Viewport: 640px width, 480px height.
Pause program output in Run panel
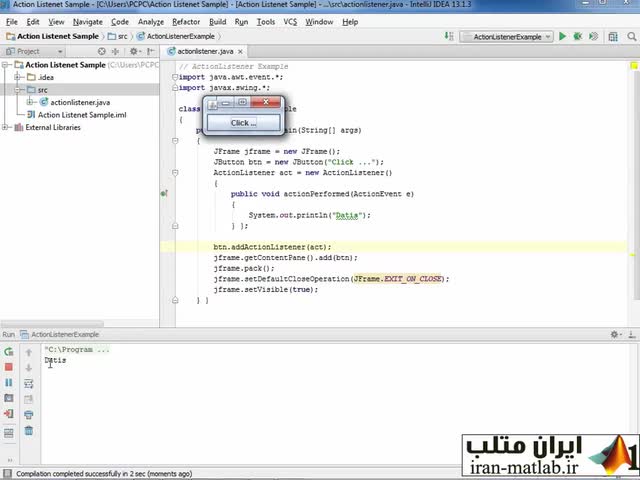[9, 382]
